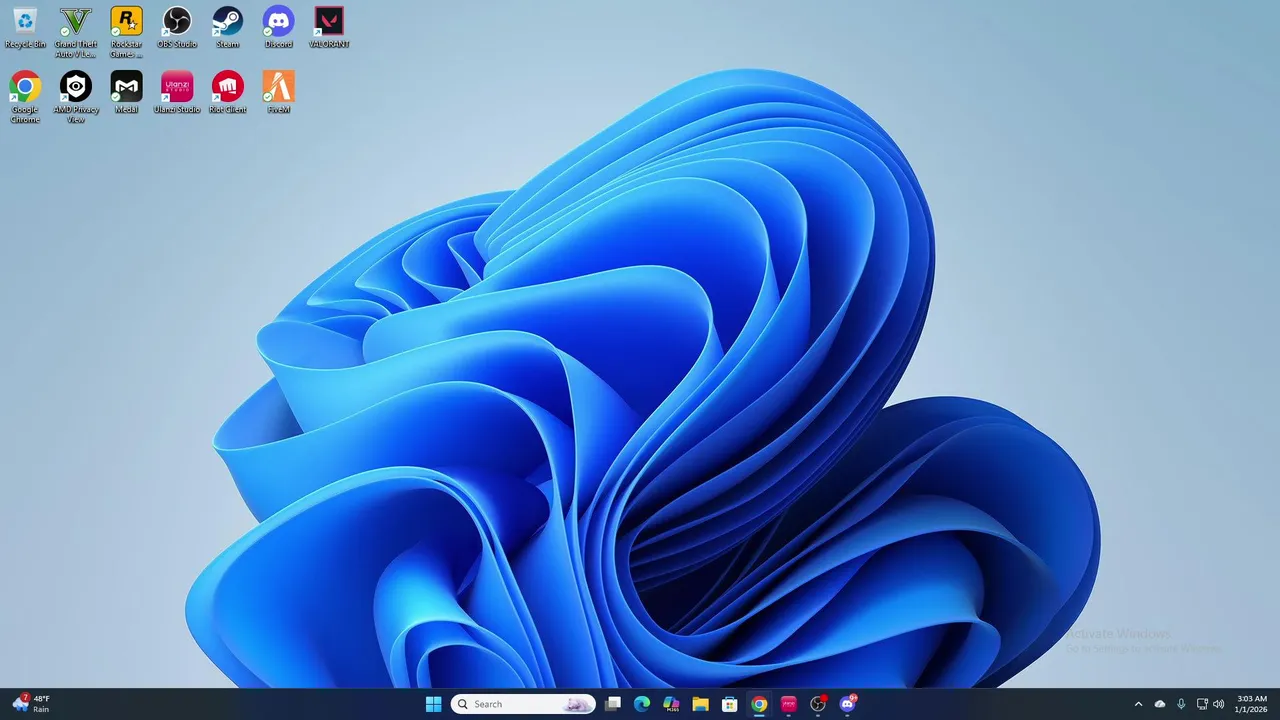
Task: Open network settings from tray icon
Action: [1202, 704]
